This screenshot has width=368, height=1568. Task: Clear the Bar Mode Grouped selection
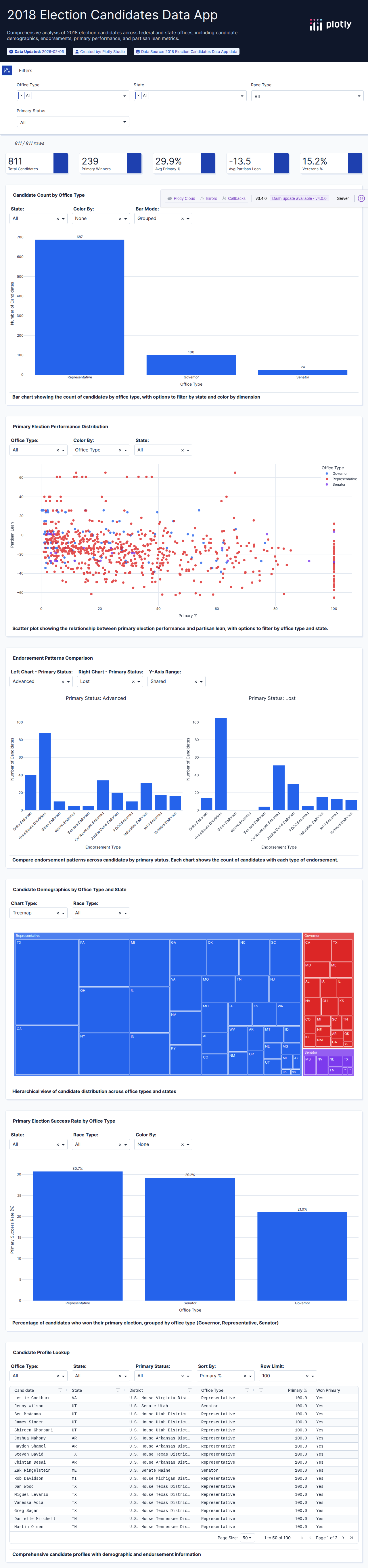tap(183, 219)
